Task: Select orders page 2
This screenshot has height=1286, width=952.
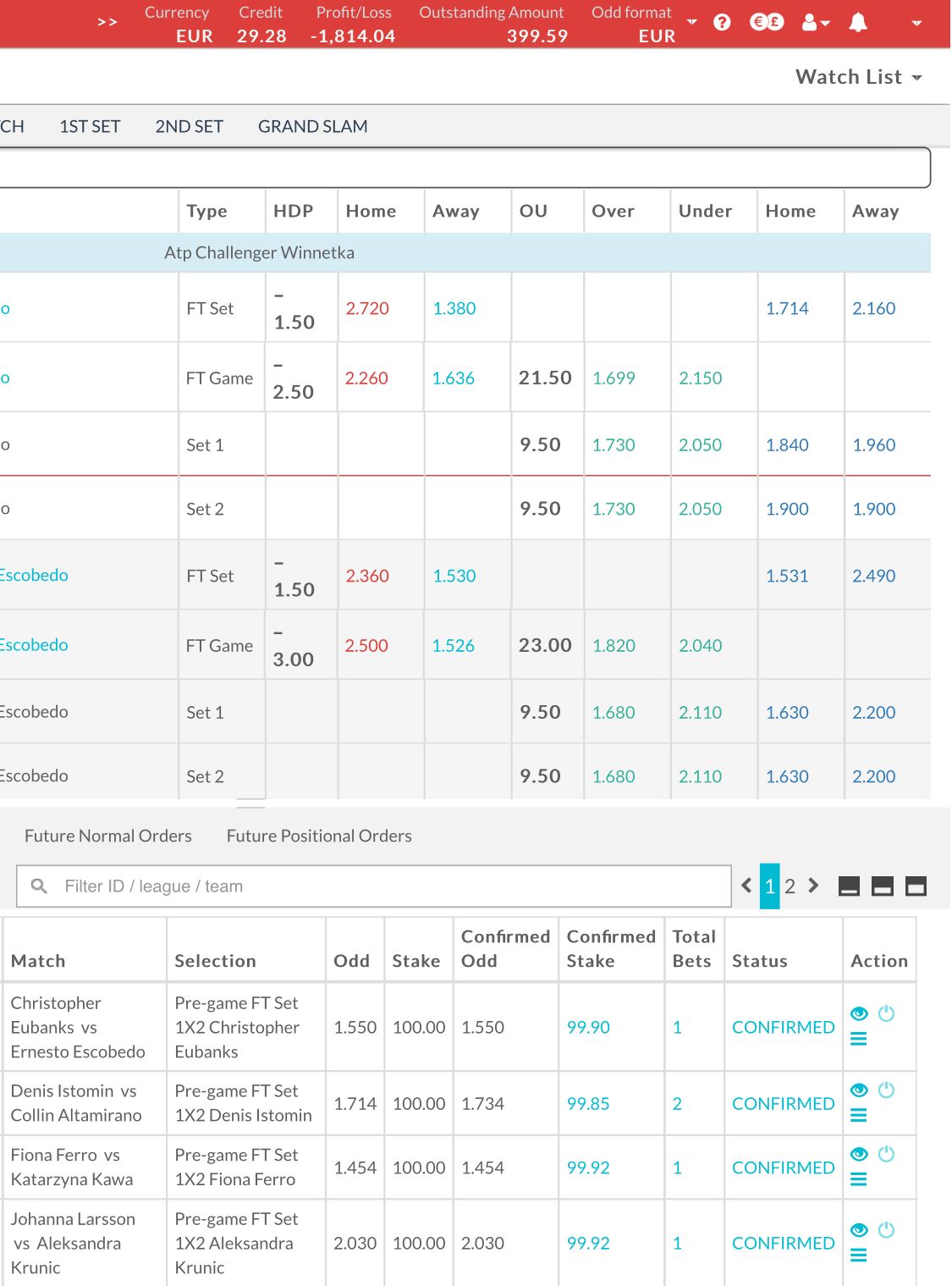Action: (790, 886)
